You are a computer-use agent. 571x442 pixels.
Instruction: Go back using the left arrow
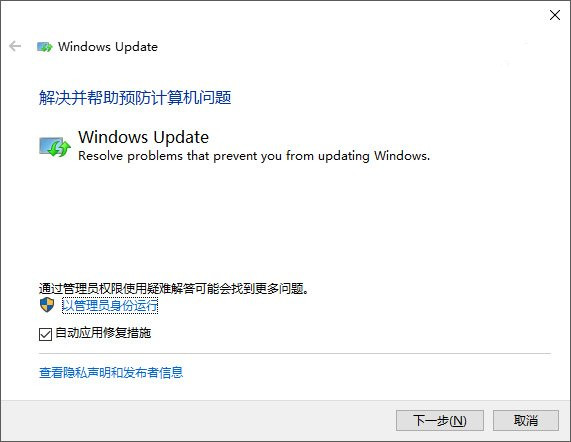[15, 46]
